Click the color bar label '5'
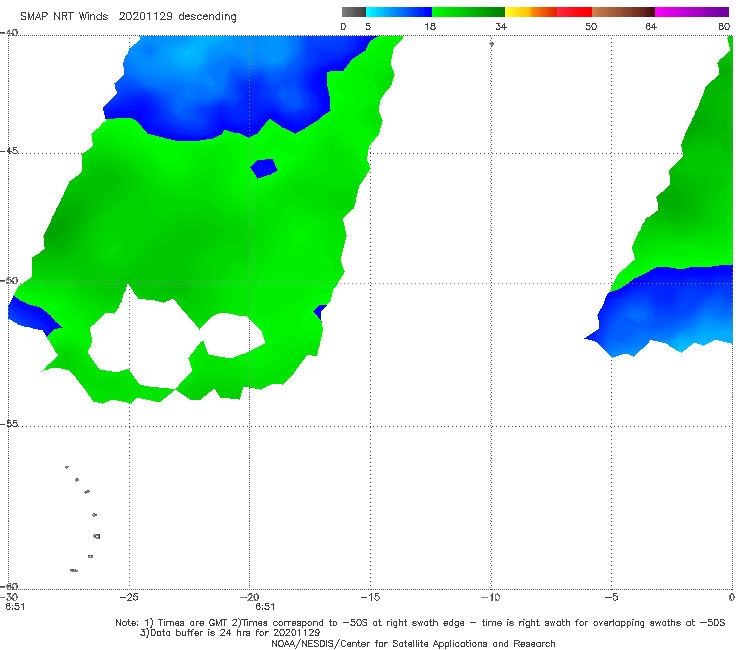Image resolution: width=740 pixels, height=650 pixels. click(368, 27)
